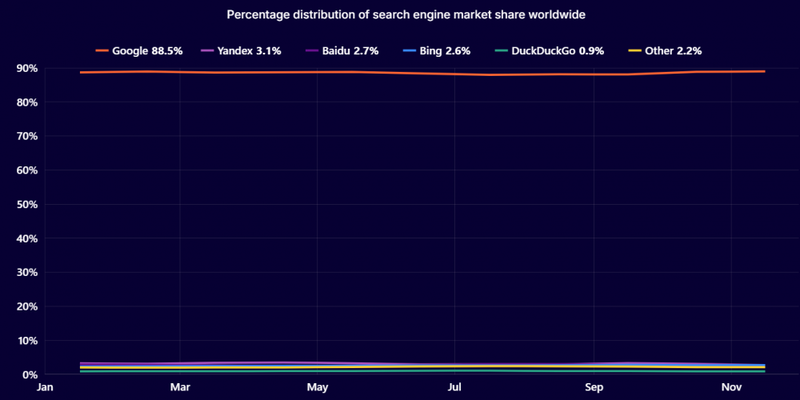Click the yellow Other legend color marker
800x400 pixels.
tap(634, 51)
